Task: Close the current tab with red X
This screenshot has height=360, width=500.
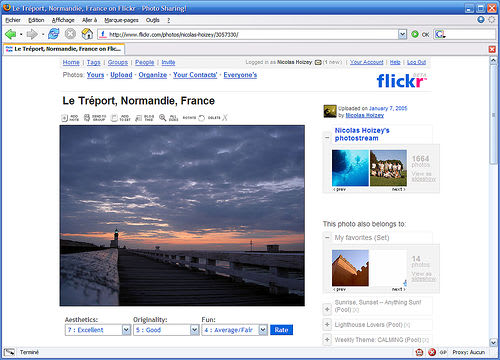Action: (492, 49)
